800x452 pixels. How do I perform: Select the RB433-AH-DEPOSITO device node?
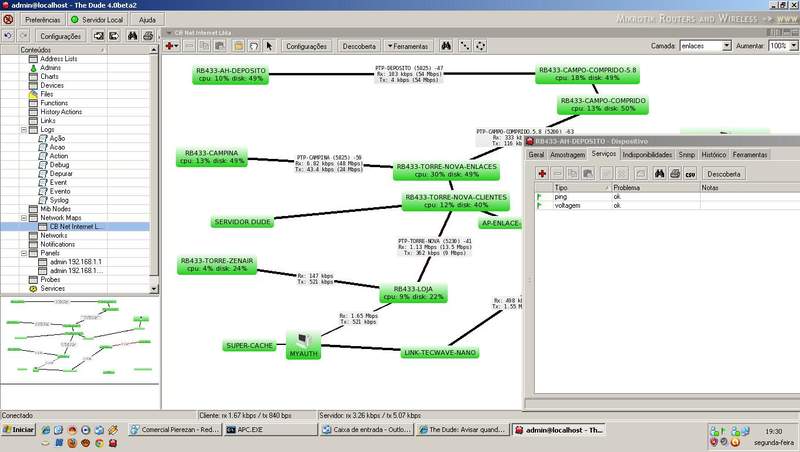[x=231, y=74]
